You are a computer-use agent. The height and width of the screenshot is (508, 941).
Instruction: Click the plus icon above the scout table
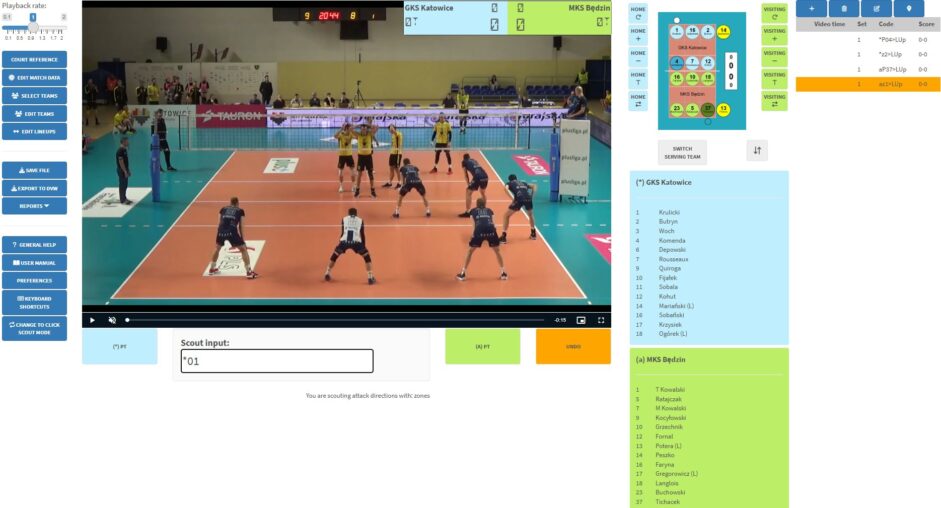(x=811, y=8)
